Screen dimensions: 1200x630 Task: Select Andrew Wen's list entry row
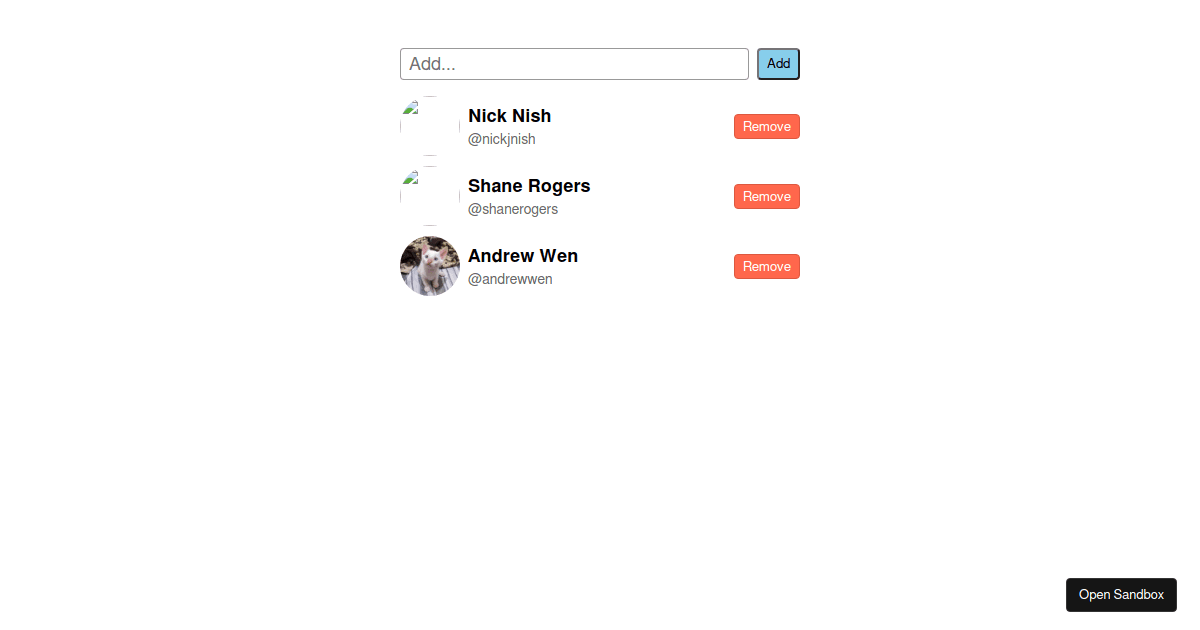coord(600,266)
